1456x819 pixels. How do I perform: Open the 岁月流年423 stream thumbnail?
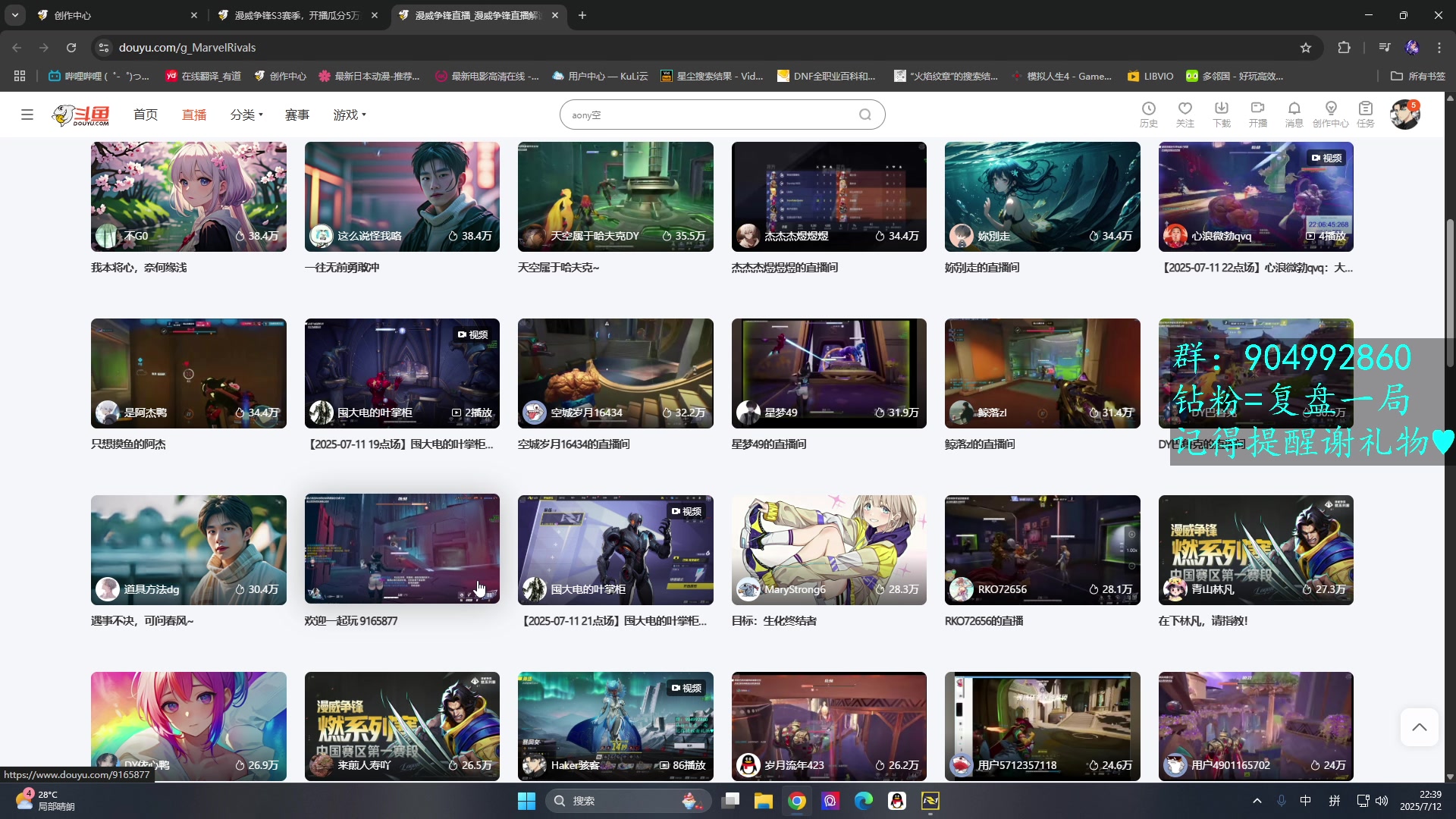click(829, 726)
